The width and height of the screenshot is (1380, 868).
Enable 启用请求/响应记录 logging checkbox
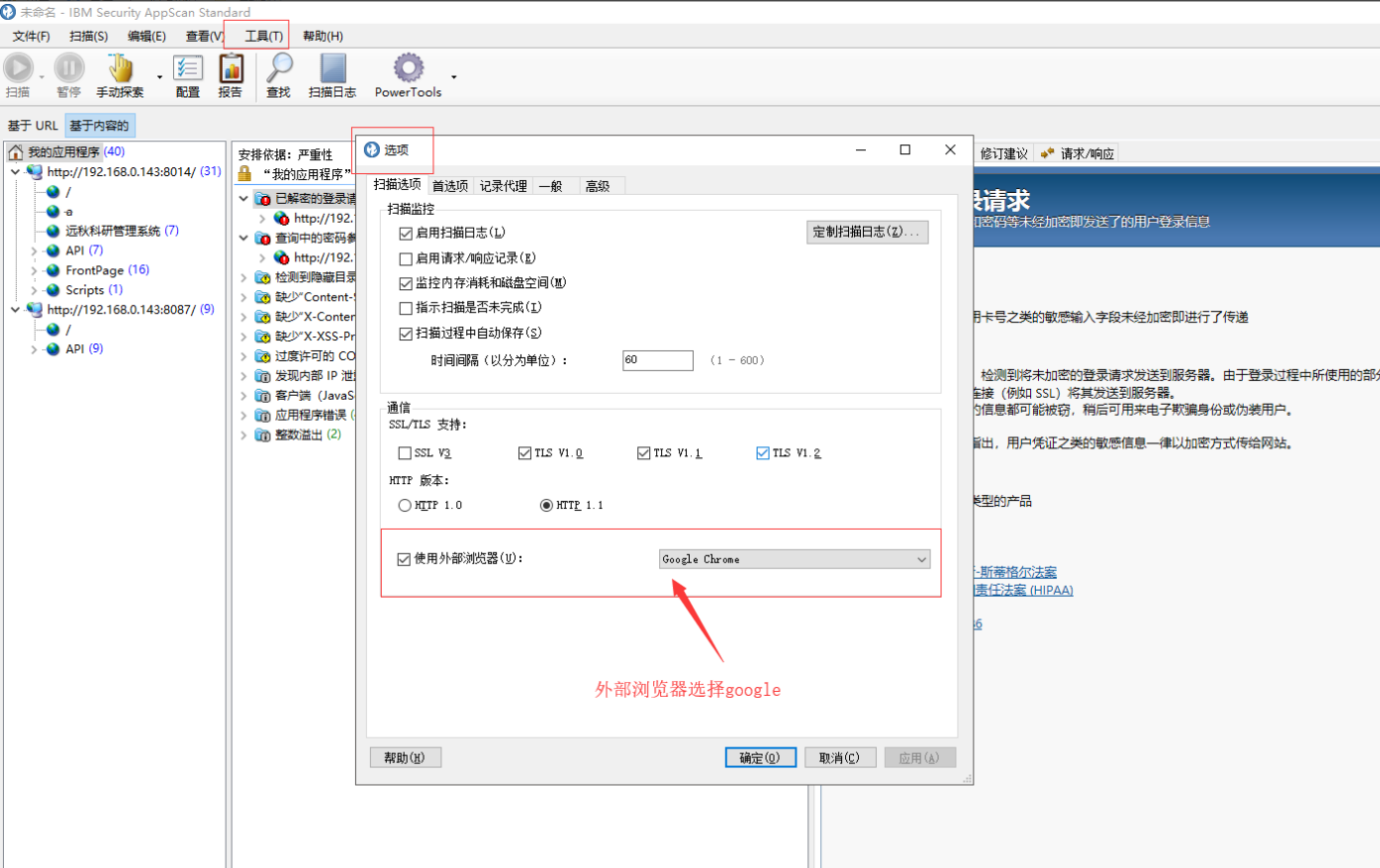tap(406, 259)
